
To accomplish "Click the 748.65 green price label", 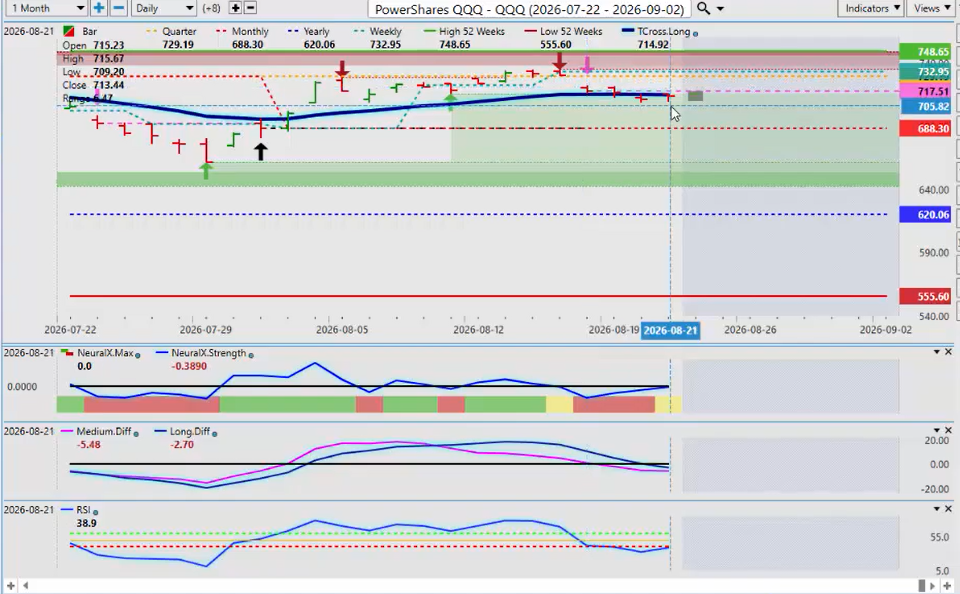I will point(925,52).
